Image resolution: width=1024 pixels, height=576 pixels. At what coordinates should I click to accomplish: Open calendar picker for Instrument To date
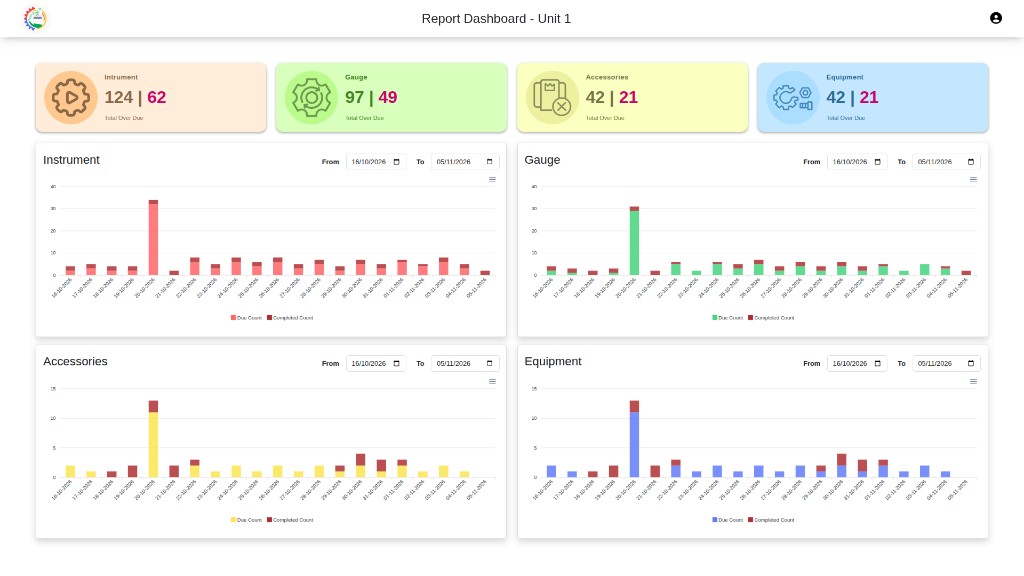[489, 162]
